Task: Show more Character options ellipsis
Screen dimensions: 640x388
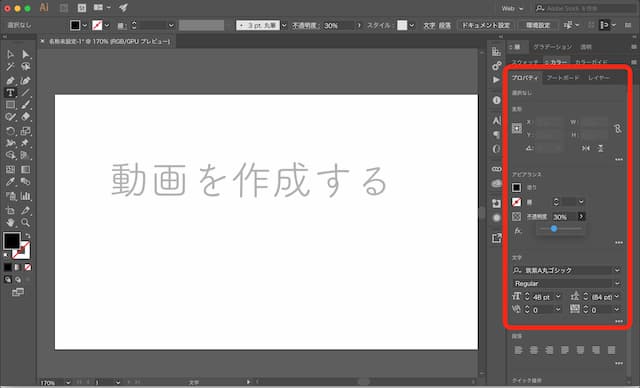Action: coord(619,321)
